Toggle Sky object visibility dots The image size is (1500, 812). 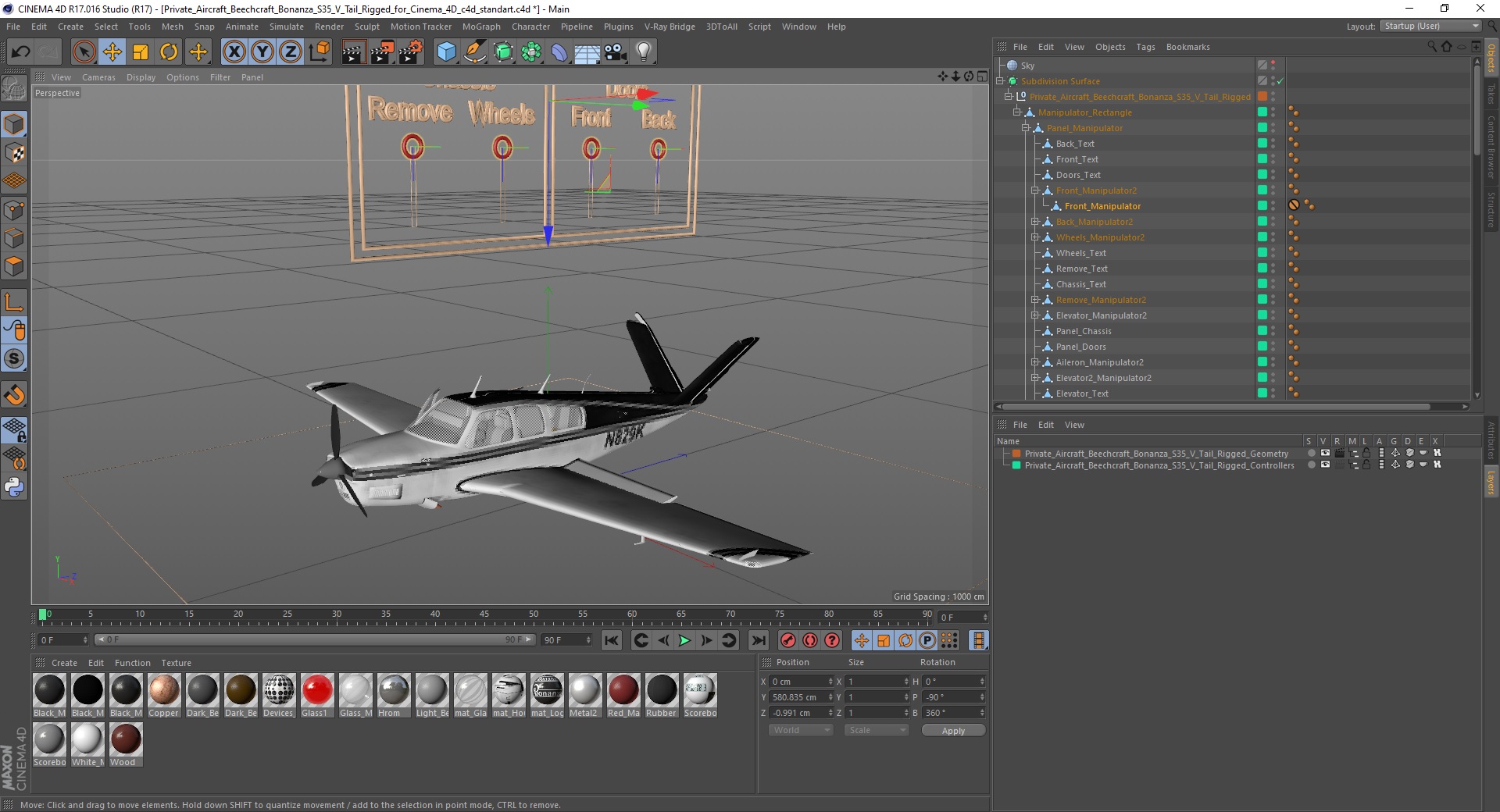click(x=1273, y=66)
